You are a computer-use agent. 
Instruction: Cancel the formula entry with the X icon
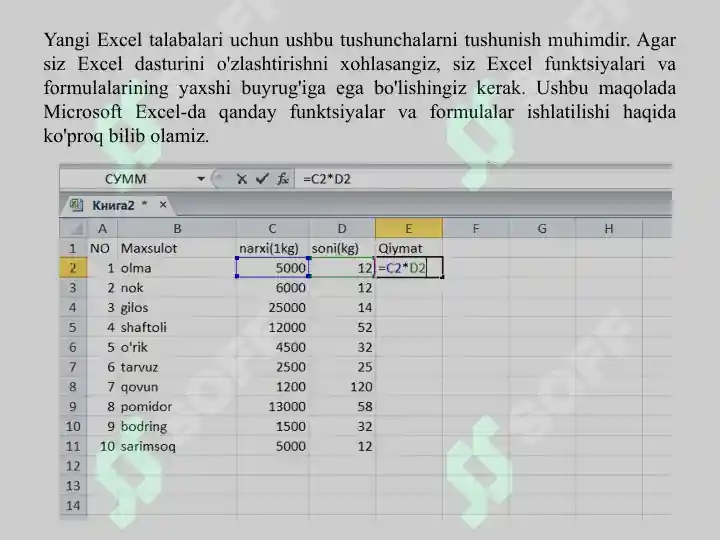click(242, 179)
